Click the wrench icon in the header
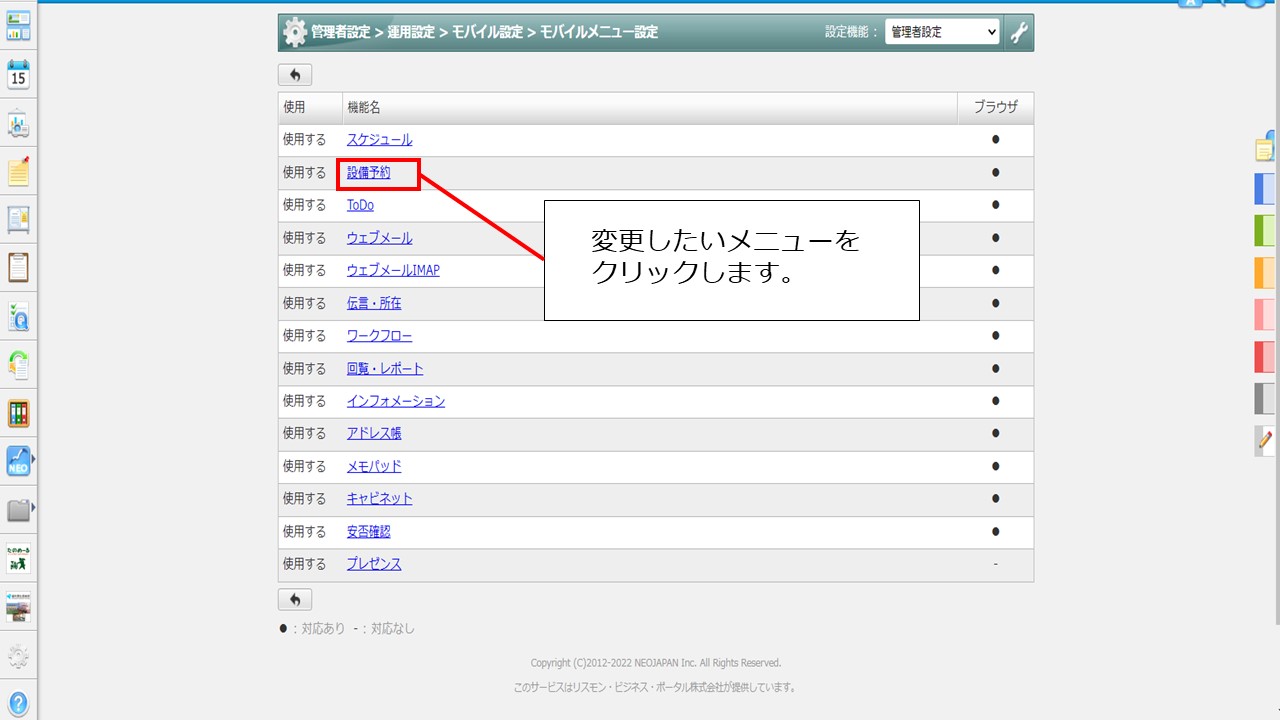Viewport: 1280px width, 720px height. [1019, 32]
